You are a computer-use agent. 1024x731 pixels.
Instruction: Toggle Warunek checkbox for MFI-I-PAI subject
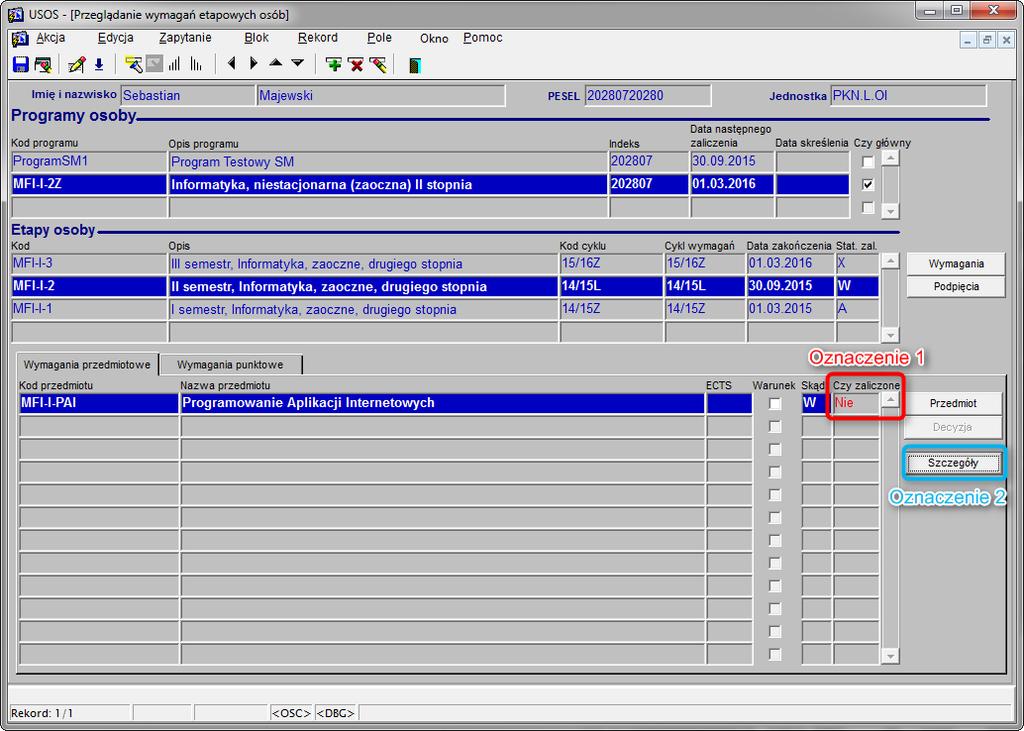[775, 404]
